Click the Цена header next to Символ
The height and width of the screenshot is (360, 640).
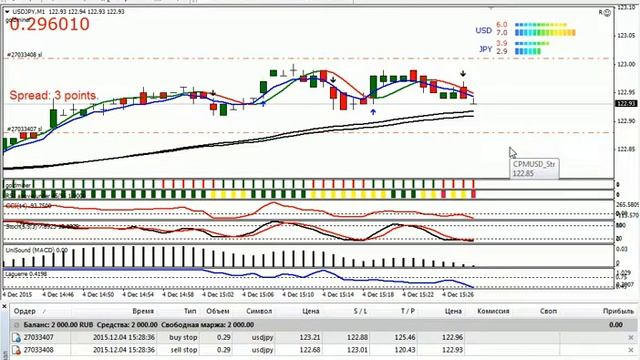311,311
